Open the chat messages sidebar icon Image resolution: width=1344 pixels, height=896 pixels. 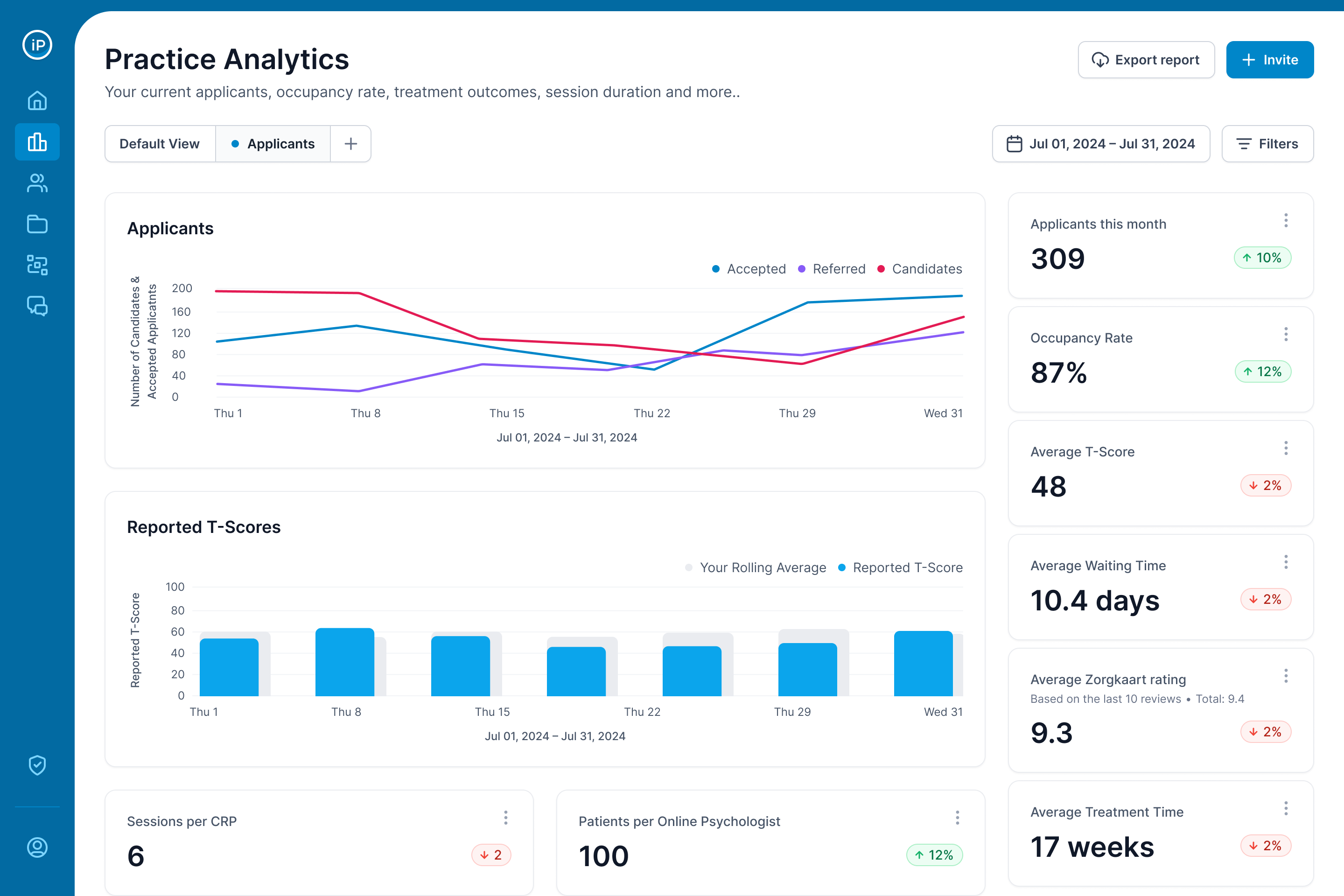37,306
